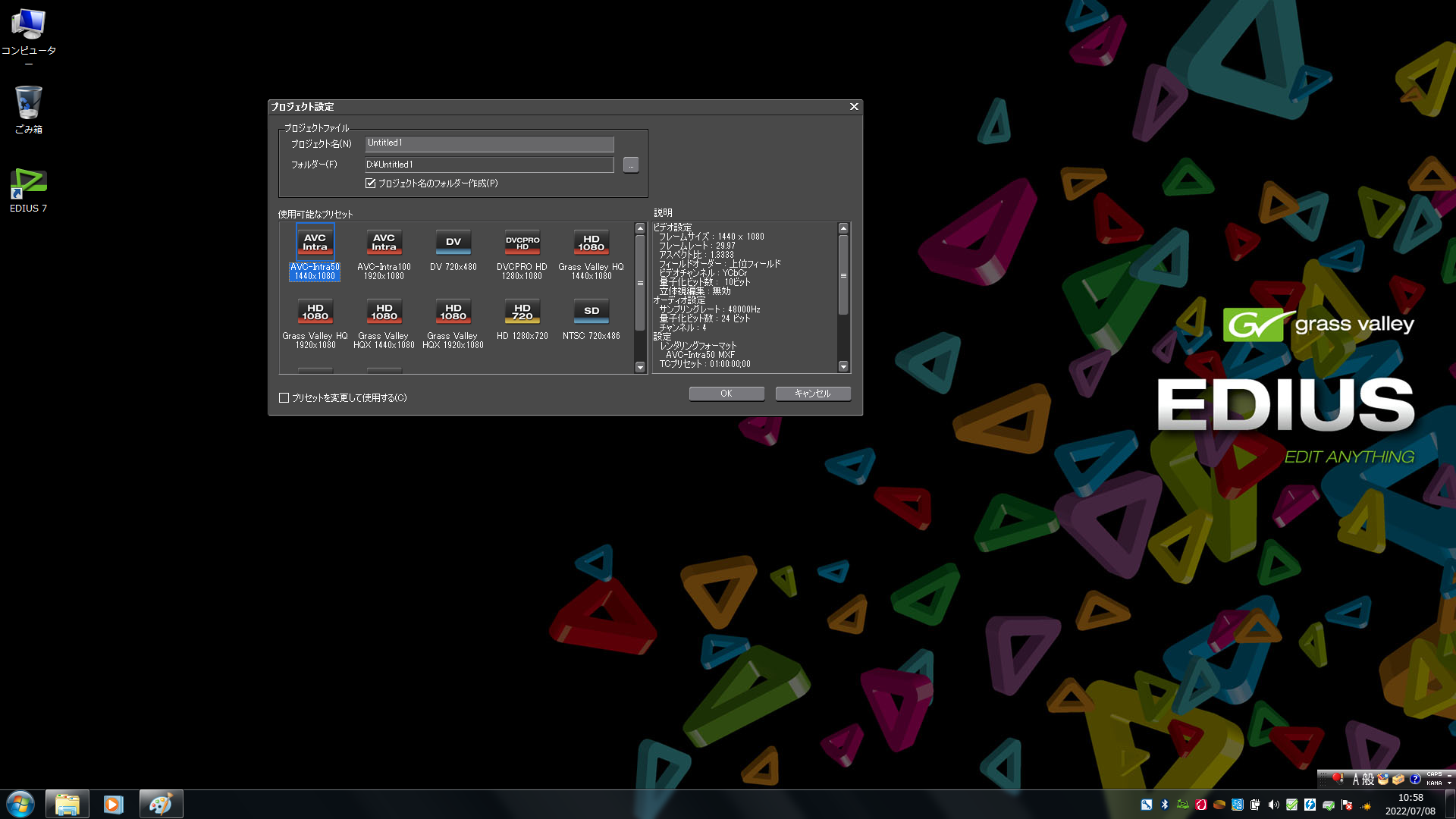Click the Thunderbolt lightning tray icon
This screenshot has height=819, width=1456.
(1310, 805)
